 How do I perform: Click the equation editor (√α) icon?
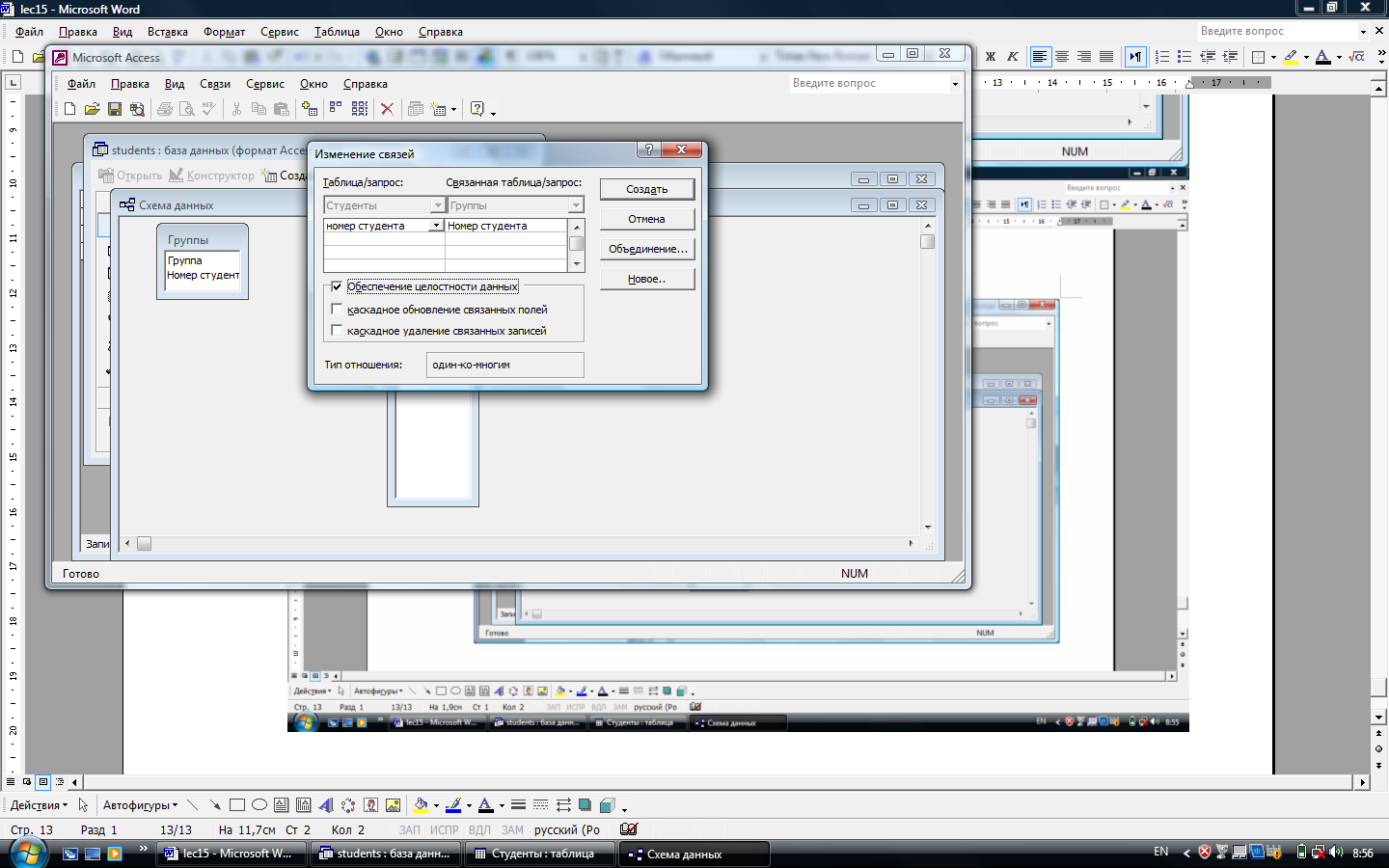point(1357,57)
